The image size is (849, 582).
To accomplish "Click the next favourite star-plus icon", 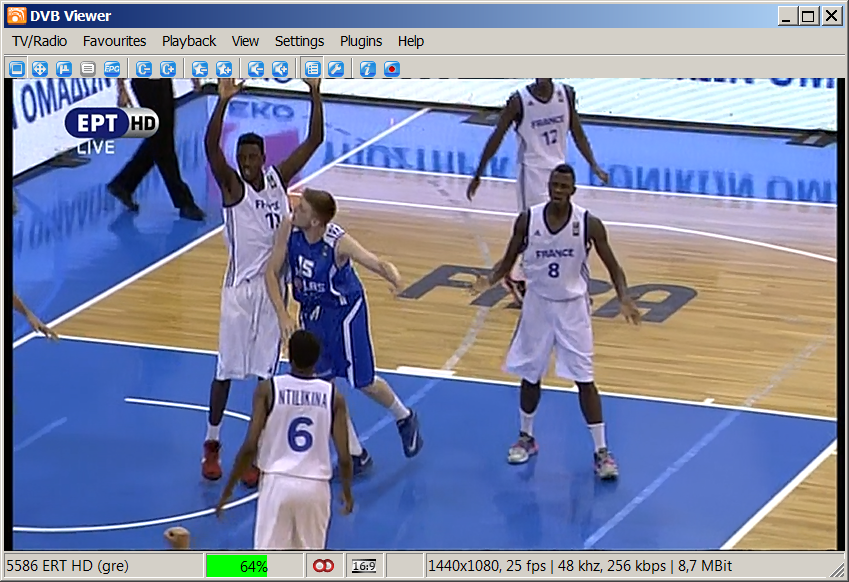I will point(224,69).
